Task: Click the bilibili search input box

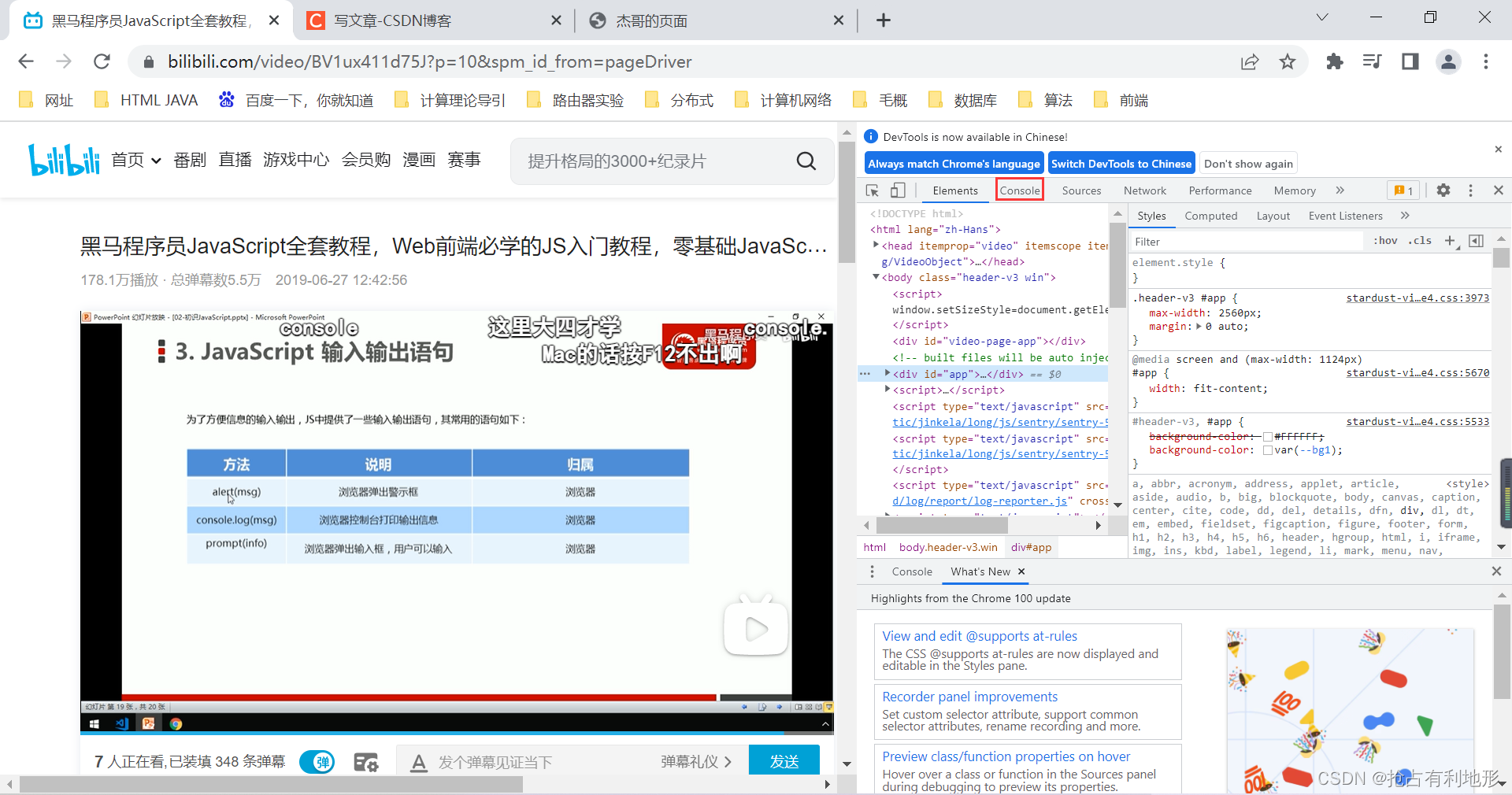Action: (x=654, y=161)
